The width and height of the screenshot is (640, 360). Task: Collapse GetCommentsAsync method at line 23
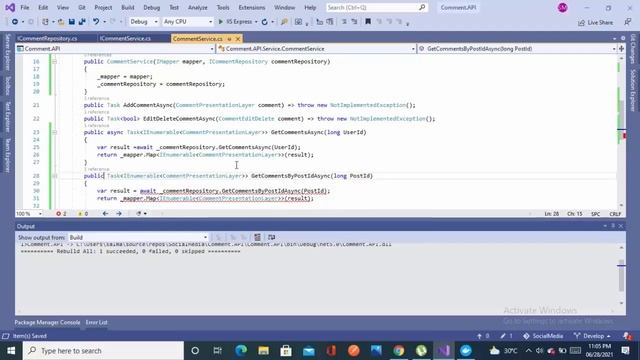[x=54, y=132]
